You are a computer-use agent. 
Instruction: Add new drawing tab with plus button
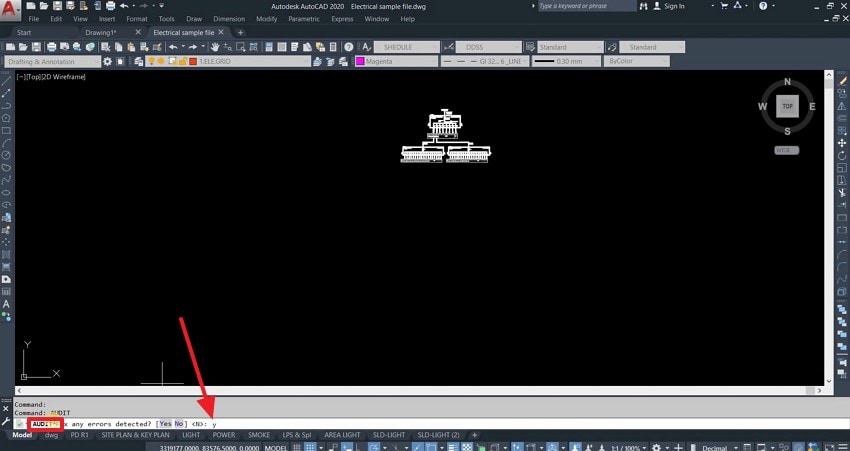point(240,33)
